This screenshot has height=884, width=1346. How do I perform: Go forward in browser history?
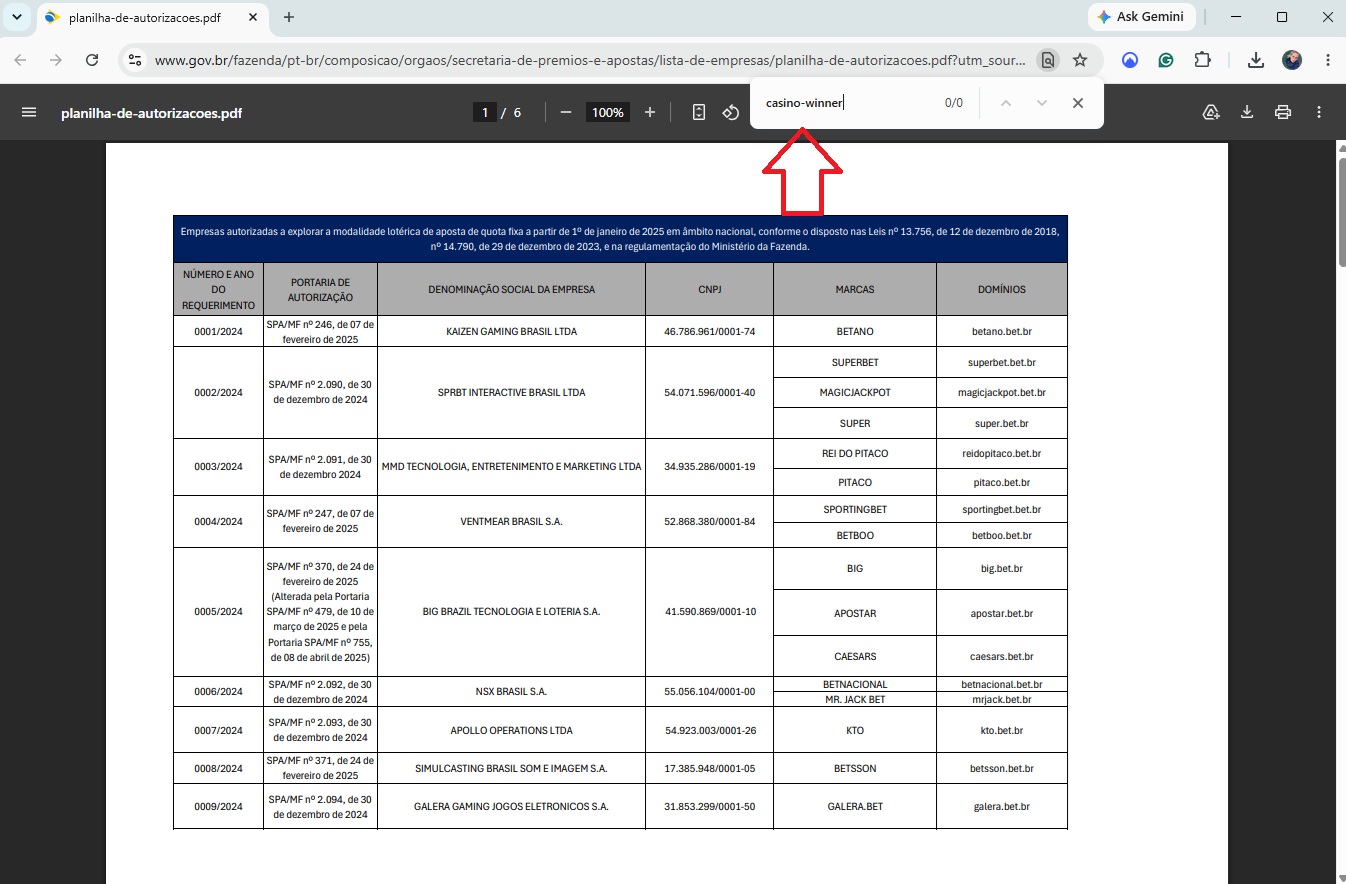point(56,60)
